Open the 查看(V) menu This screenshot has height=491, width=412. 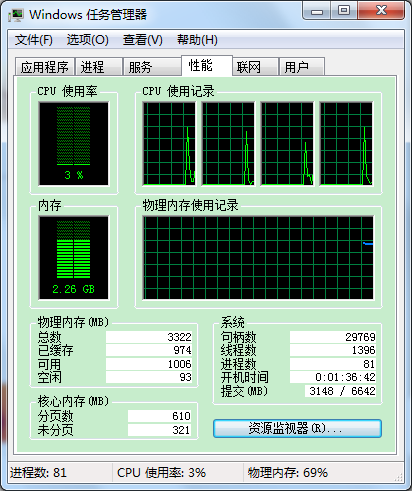tap(143, 40)
